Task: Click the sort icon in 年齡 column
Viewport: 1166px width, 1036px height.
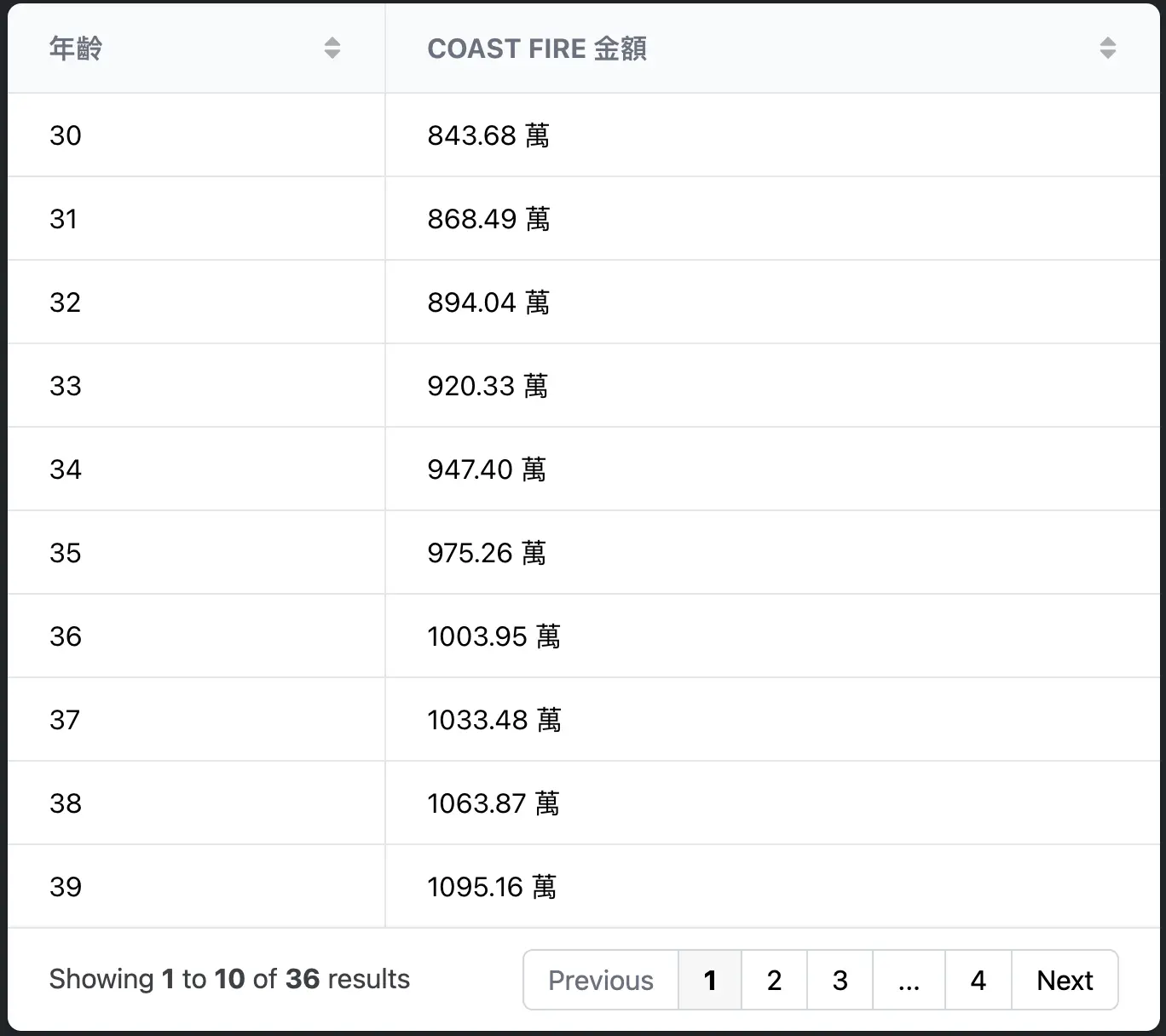Action: click(332, 49)
